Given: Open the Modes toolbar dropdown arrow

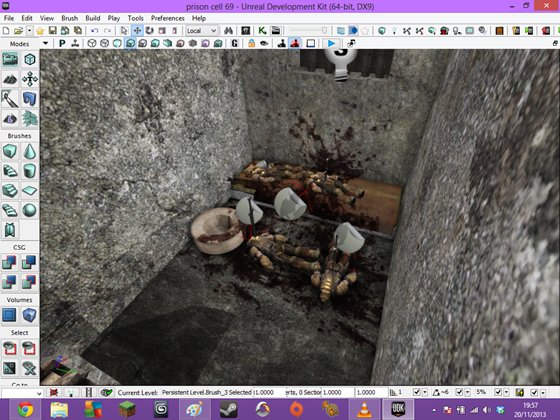Looking at the screenshot, I should pos(45,44).
